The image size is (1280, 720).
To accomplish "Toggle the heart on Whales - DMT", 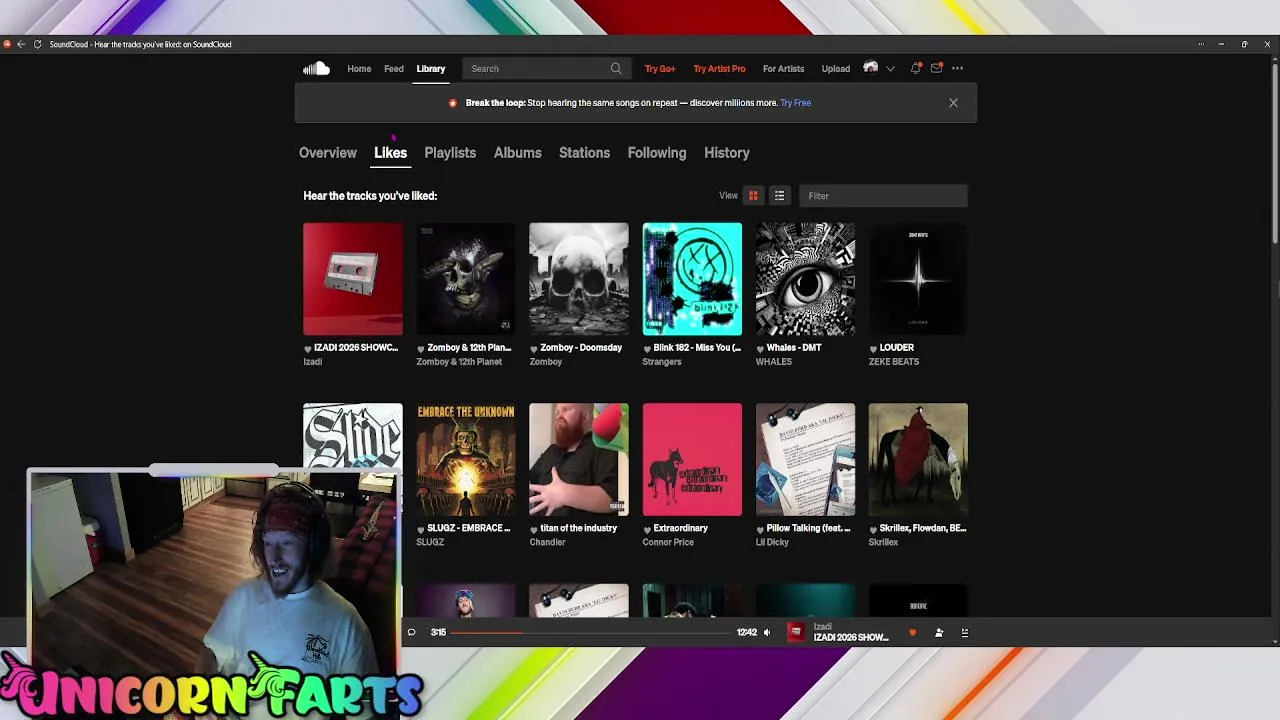I will coord(760,348).
